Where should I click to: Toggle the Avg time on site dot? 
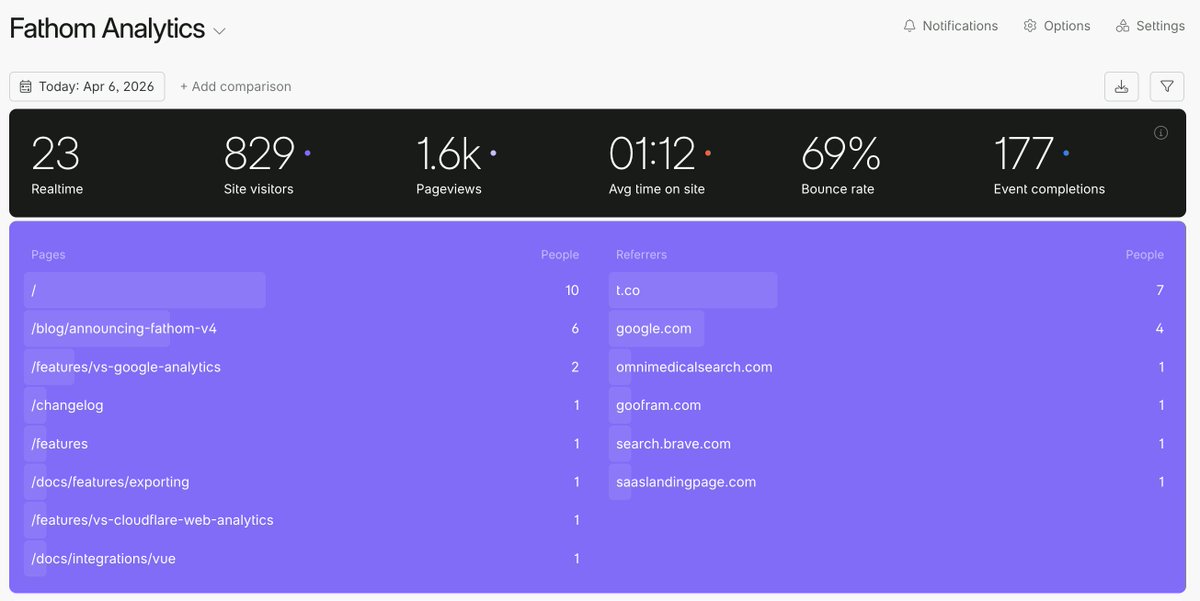pos(708,153)
